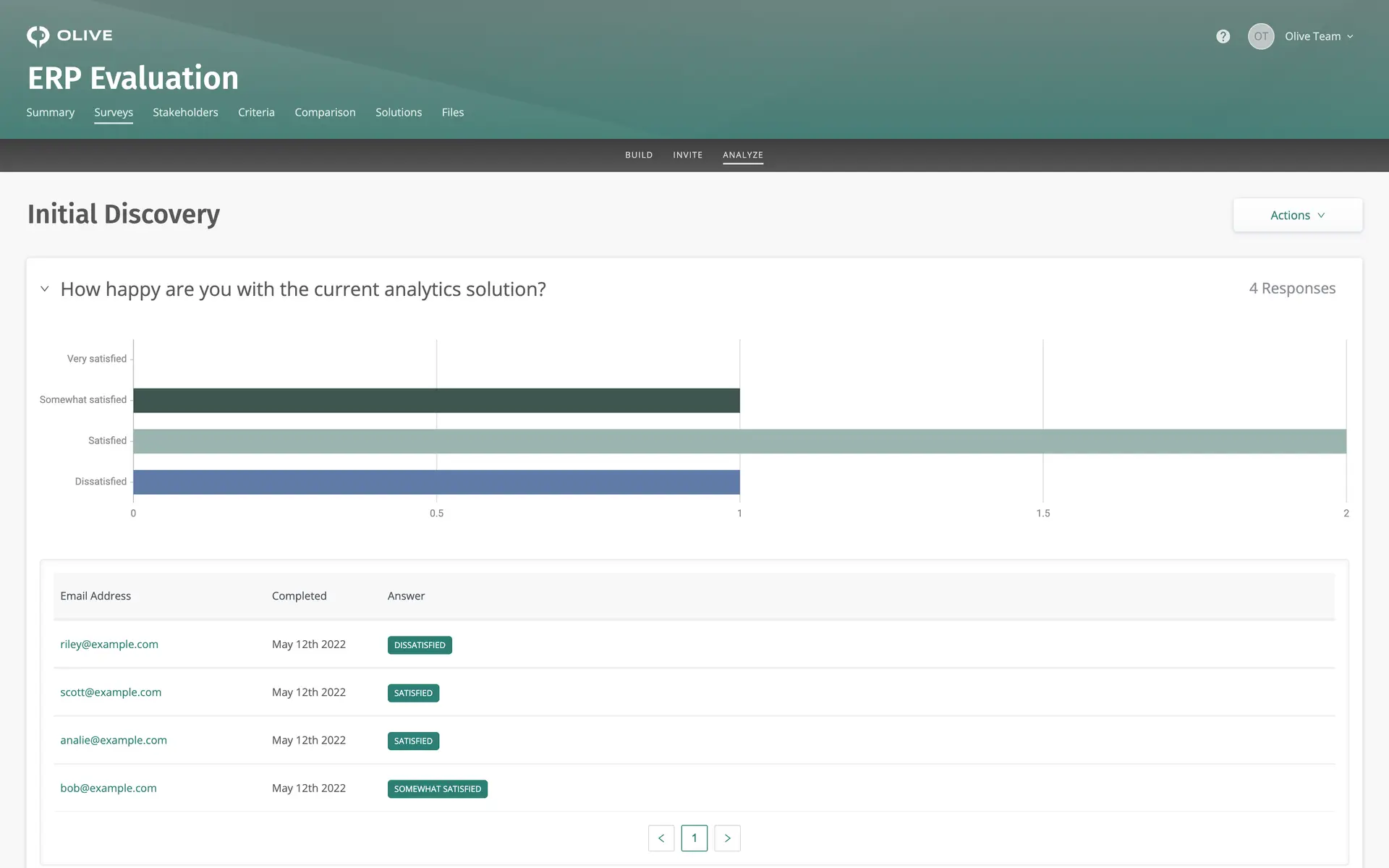Click the Satisfied bar in chart
The width and height of the screenshot is (1389, 868).
739,441
